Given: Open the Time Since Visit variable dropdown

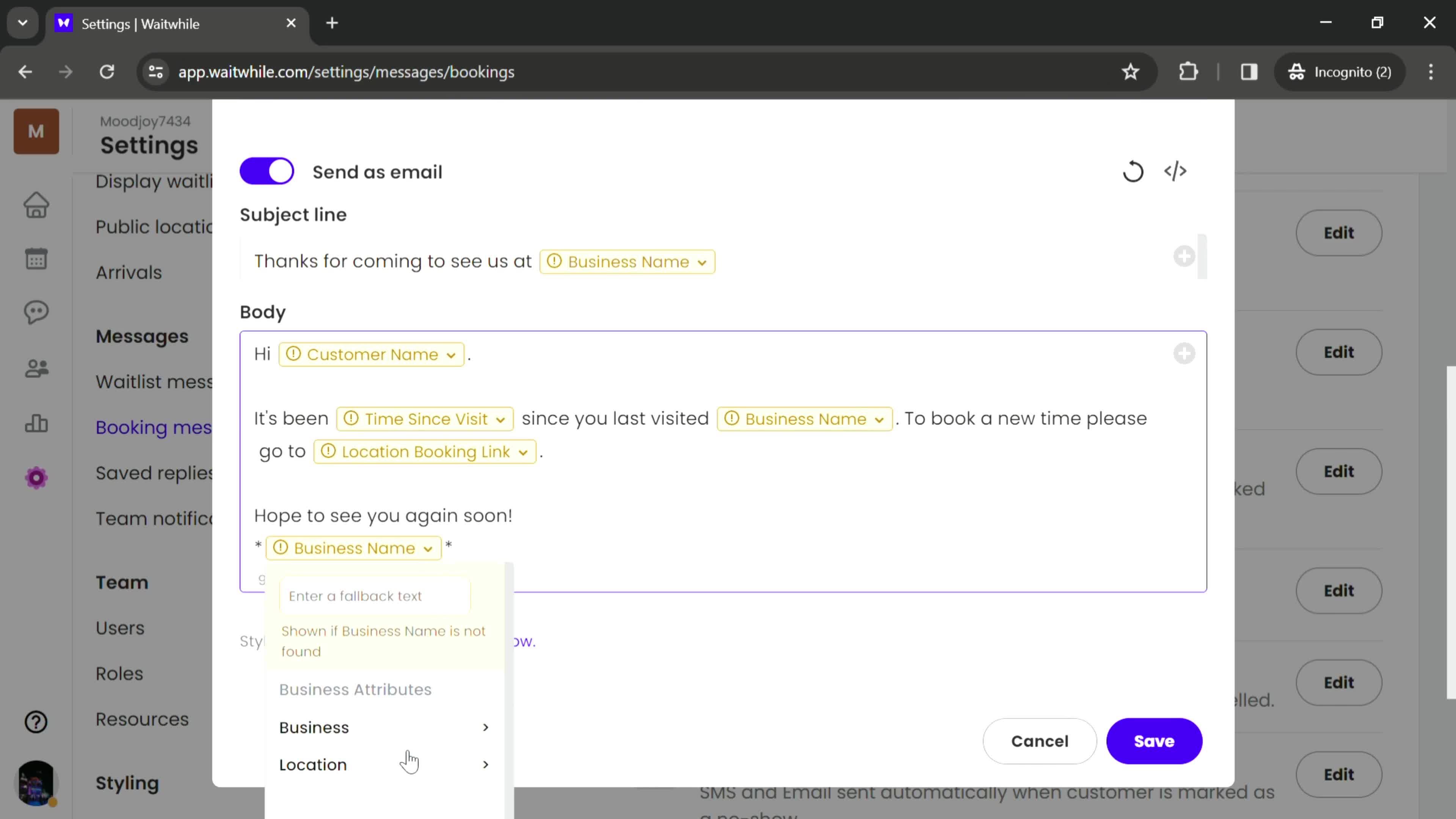Looking at the screenshot, I should point(425,419).
